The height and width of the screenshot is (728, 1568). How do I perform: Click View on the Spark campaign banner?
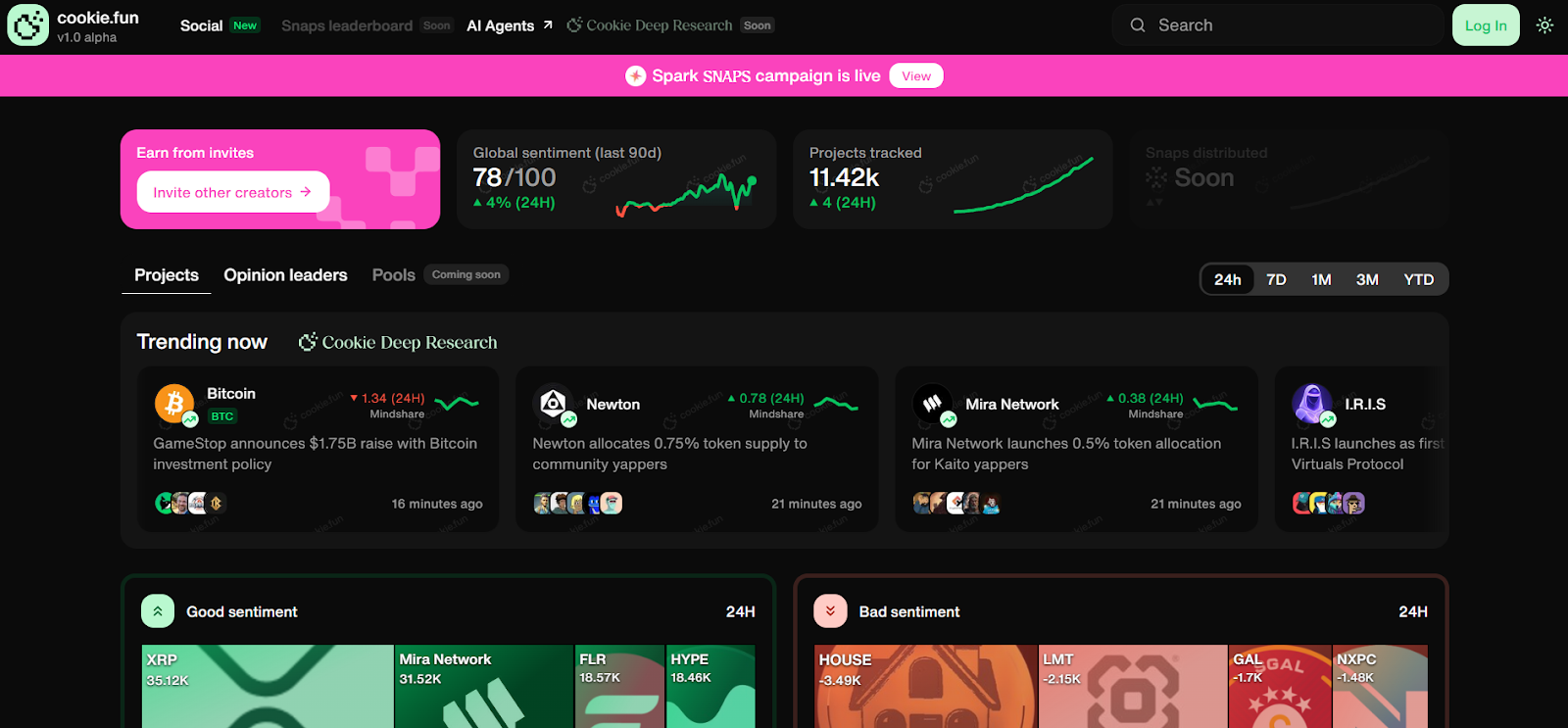coord(916,75)
